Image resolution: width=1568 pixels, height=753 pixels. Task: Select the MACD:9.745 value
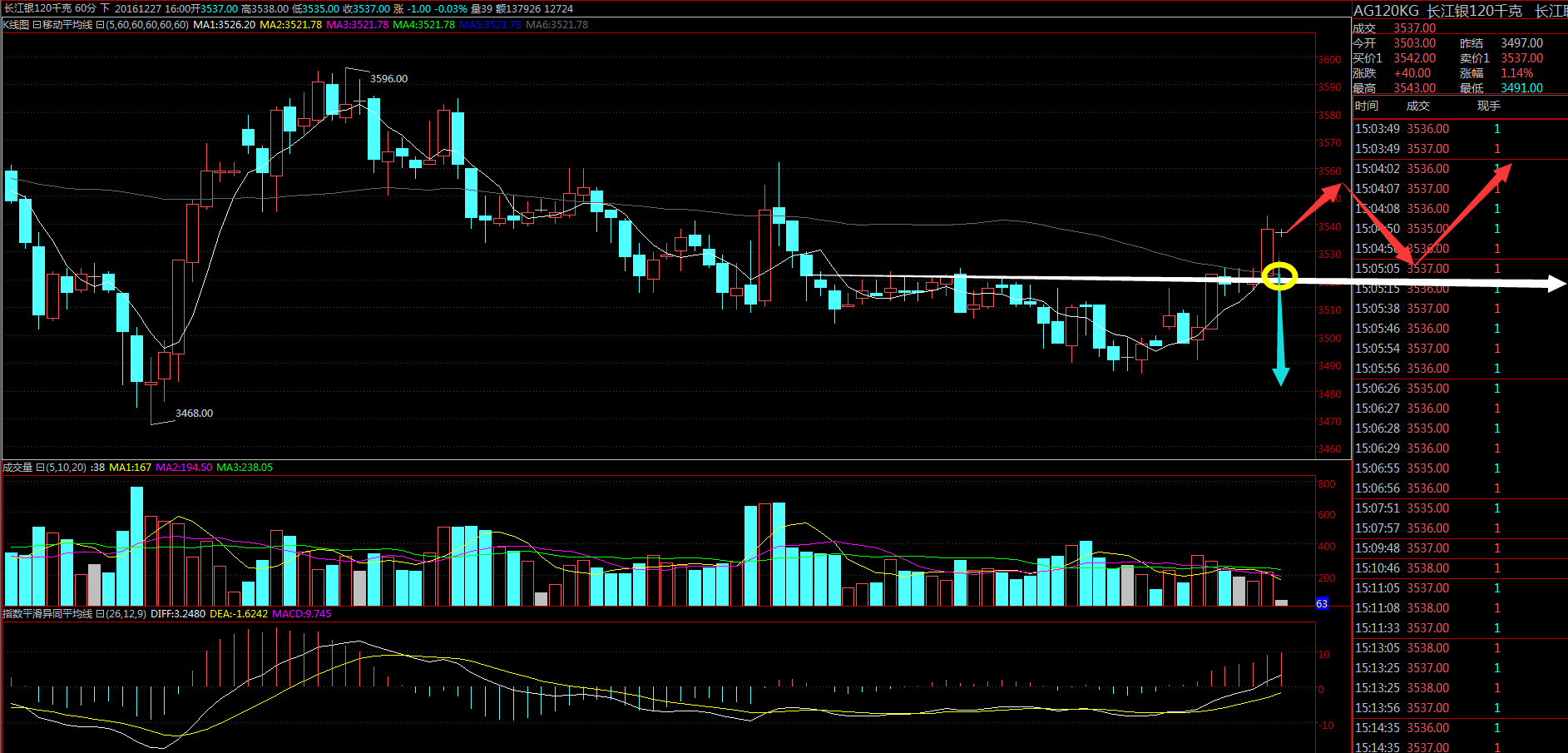pos(301,614)
